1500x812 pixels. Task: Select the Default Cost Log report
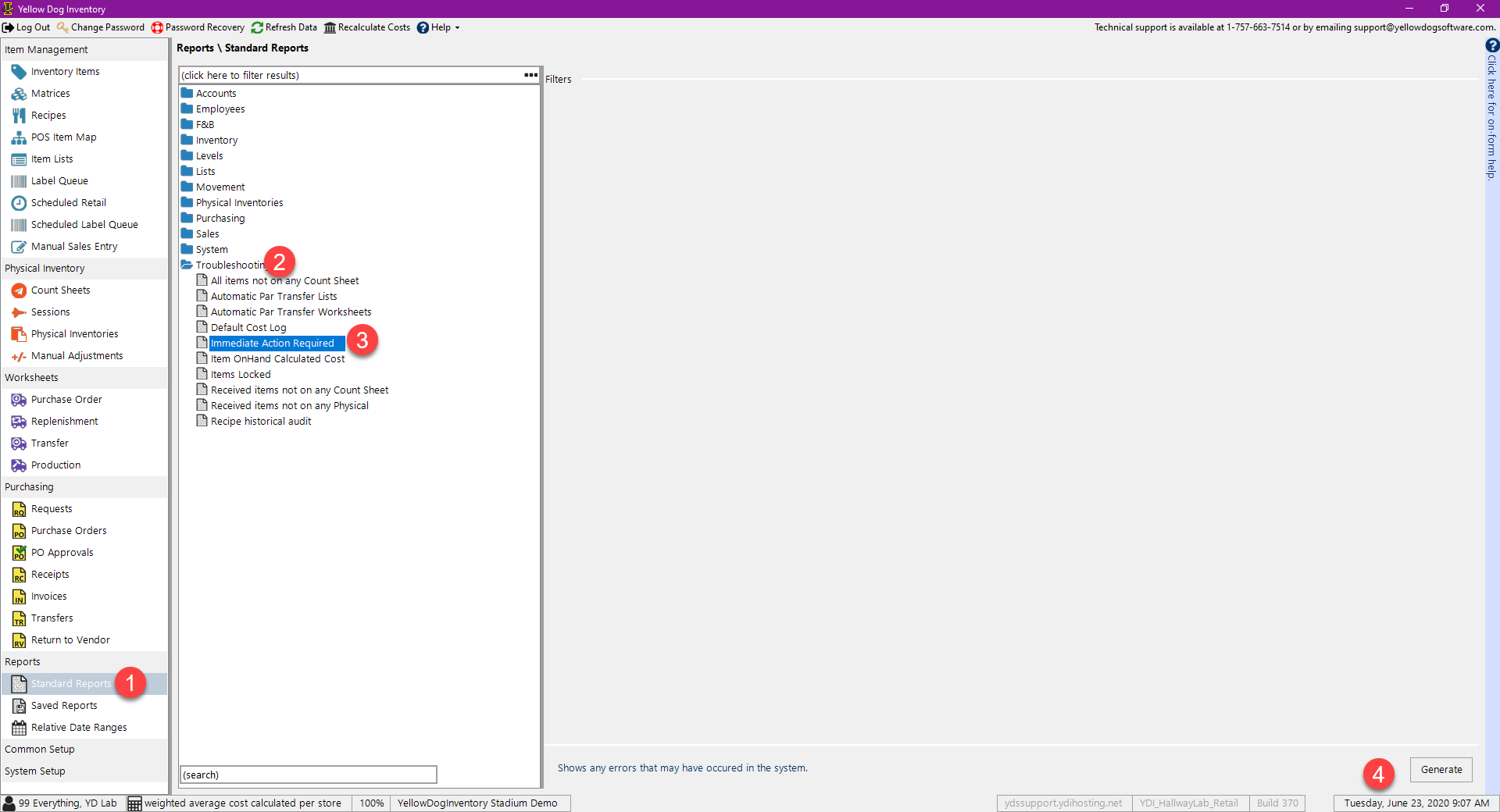(x=248, y=327)
